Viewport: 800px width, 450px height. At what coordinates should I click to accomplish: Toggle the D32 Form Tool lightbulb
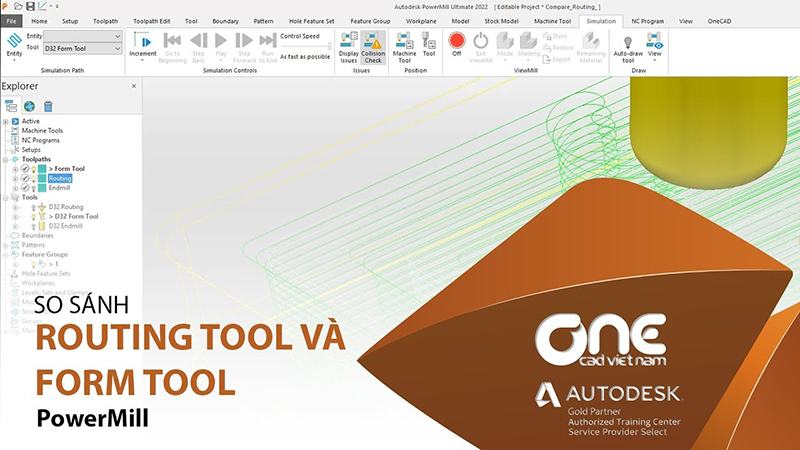34,217
